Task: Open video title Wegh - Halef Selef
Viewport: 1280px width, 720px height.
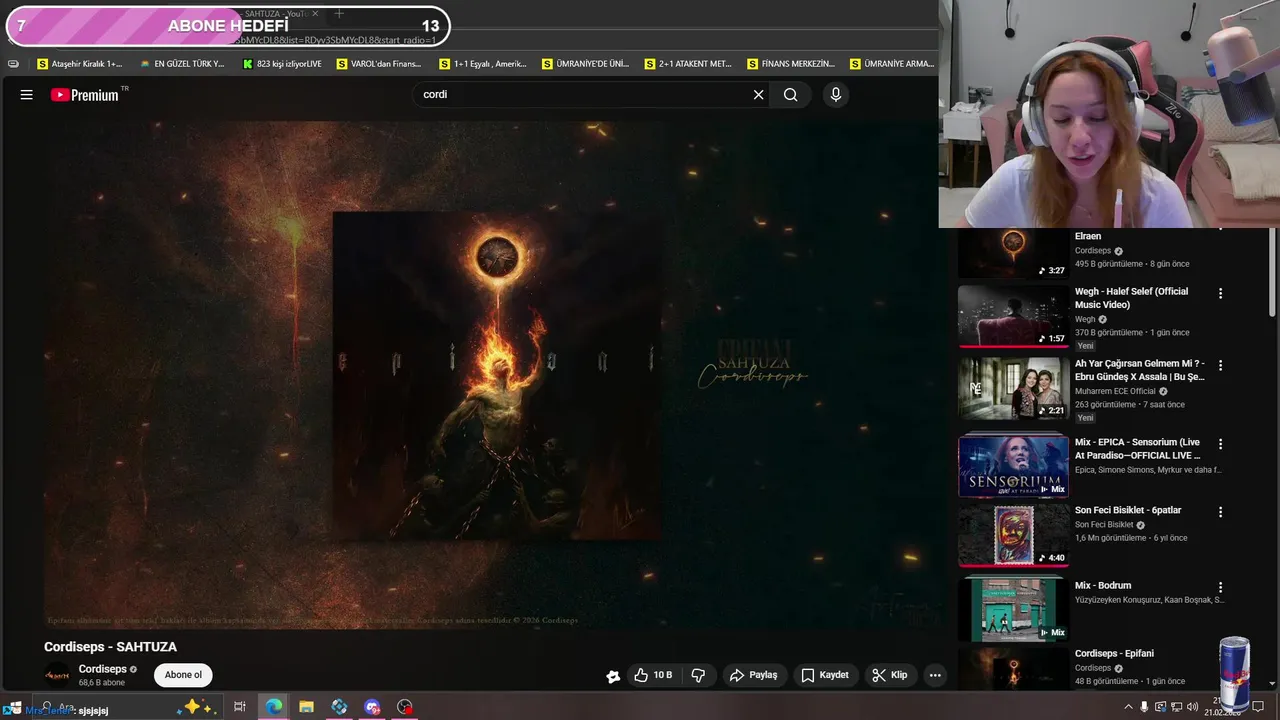Action: click(x=1131, y=297)
